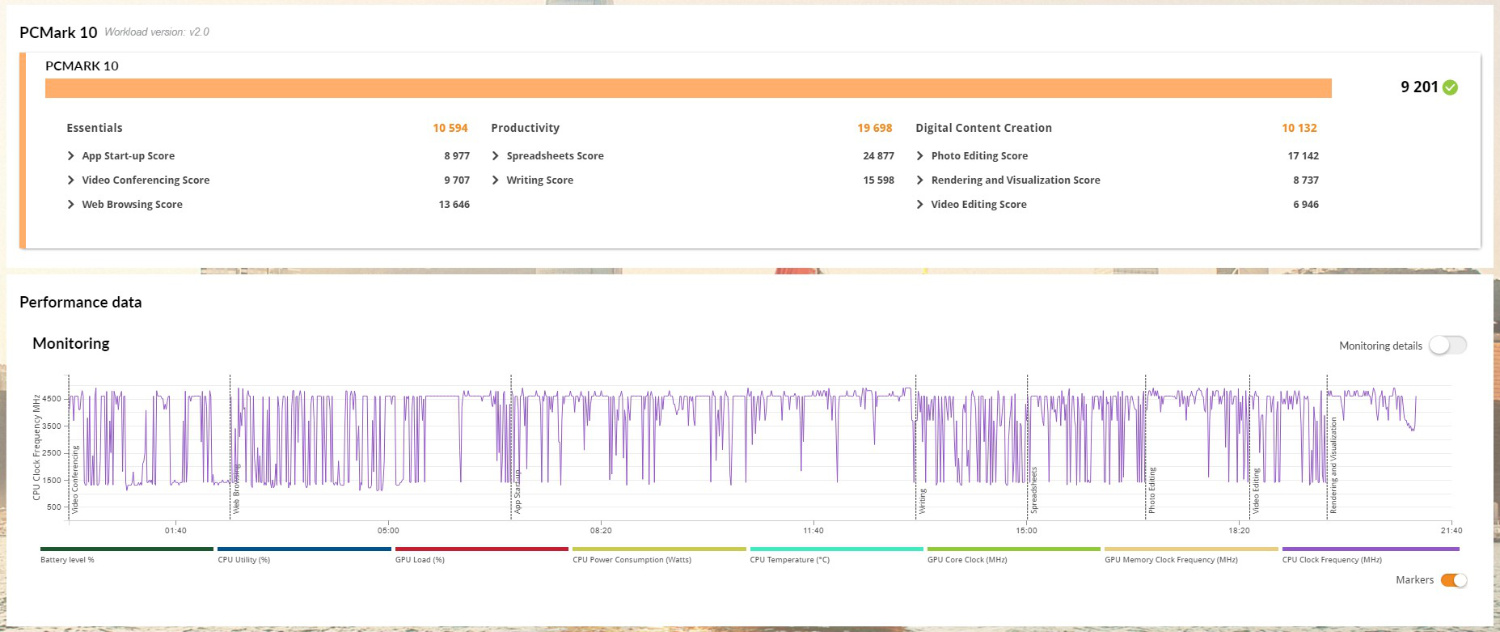Expand the Spreadsheets Score details
This screenshot has height=632, width=1500.
coord(494,155)
